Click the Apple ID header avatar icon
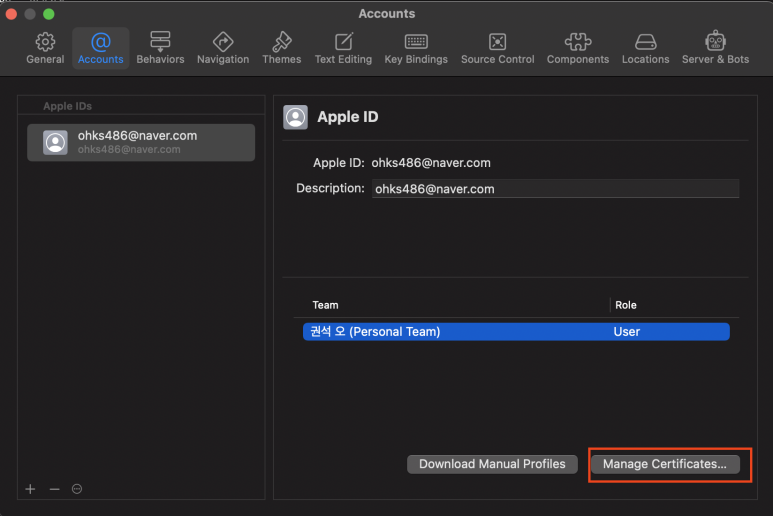 (x=295, y=117)
